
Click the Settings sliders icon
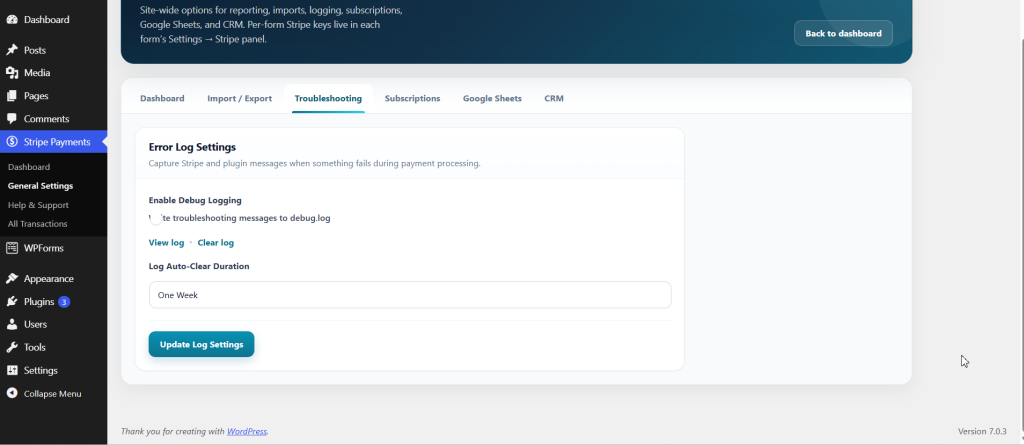point(12,371)
